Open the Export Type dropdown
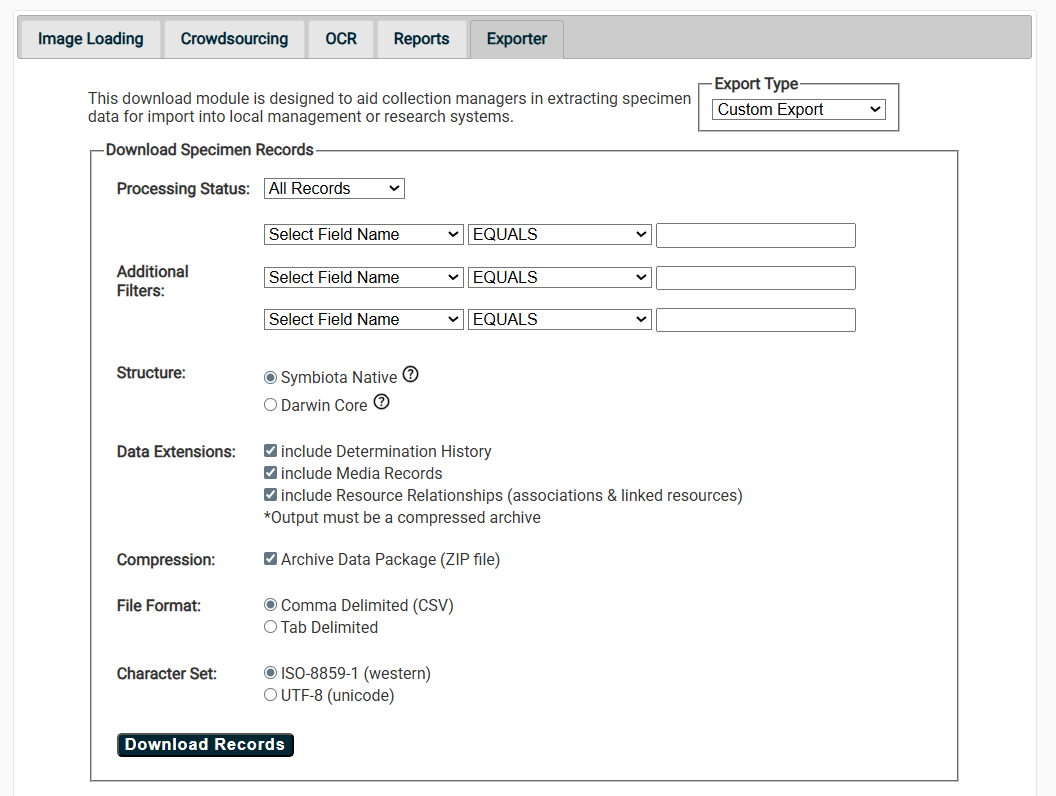1056x796 pixels. (798, 109)
